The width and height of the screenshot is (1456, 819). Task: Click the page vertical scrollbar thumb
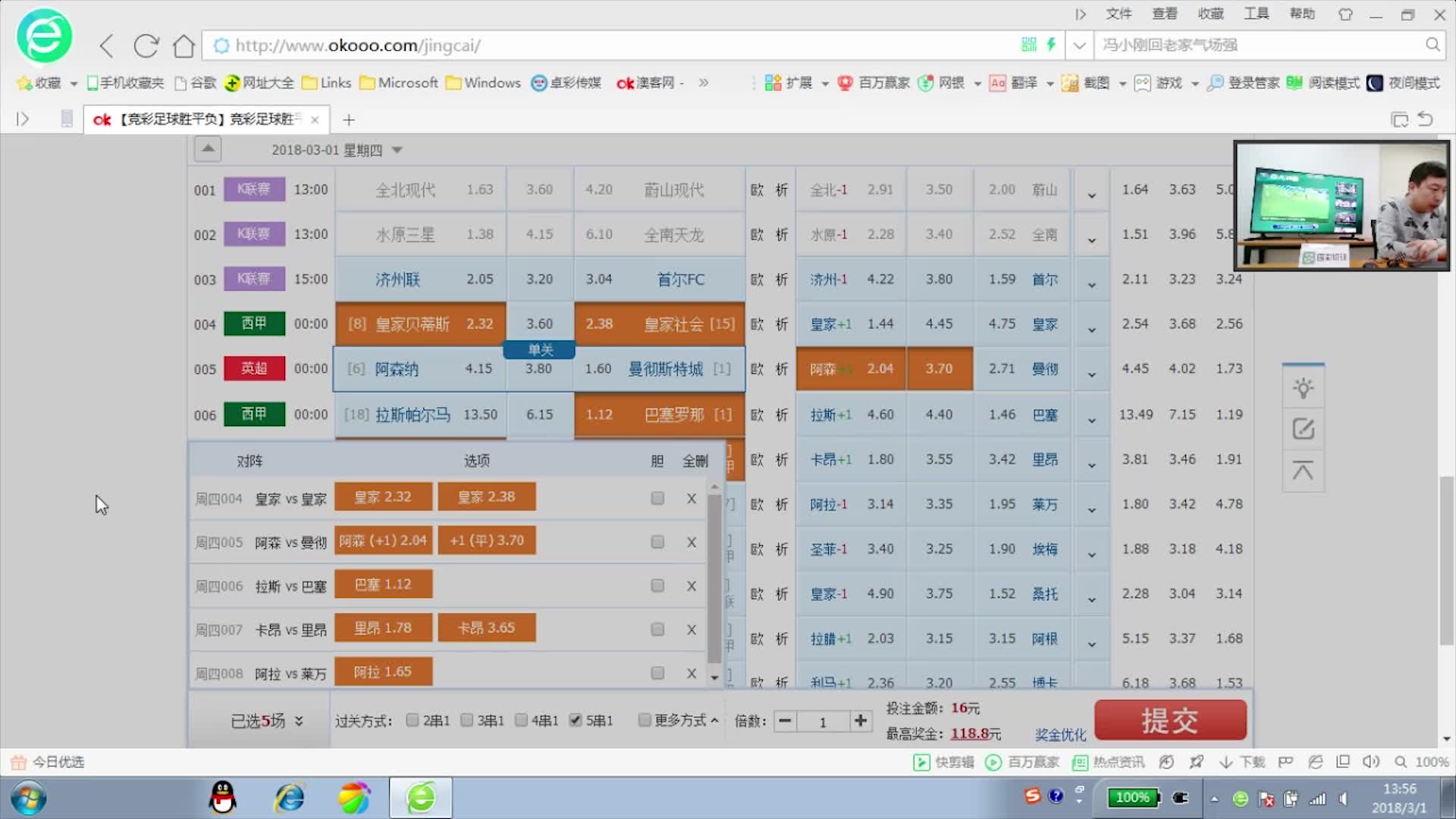click(1447, 561)
